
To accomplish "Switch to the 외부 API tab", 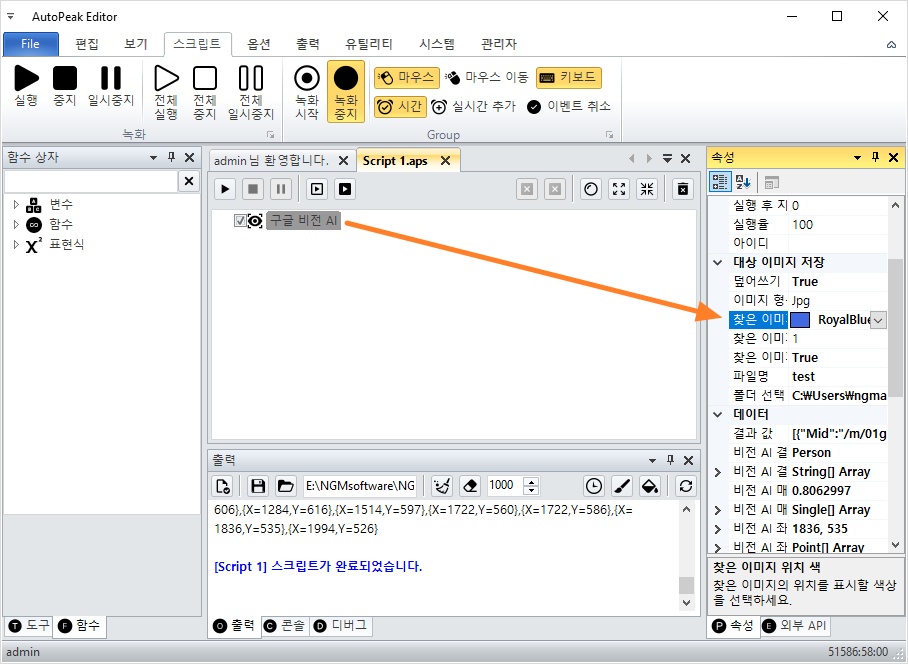I will (794, 626).
